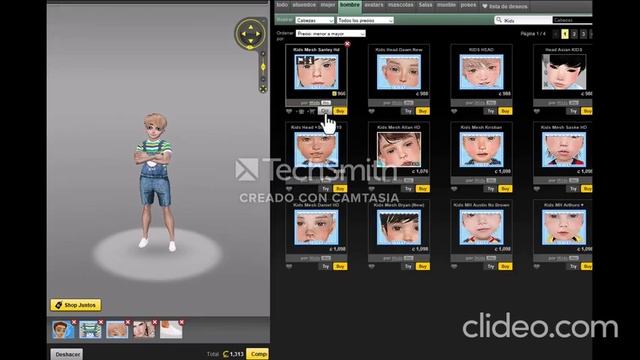Remove the white shoes from the outfit tray
Viewport: 640px width, 360px height.
(x=182, y=322)
